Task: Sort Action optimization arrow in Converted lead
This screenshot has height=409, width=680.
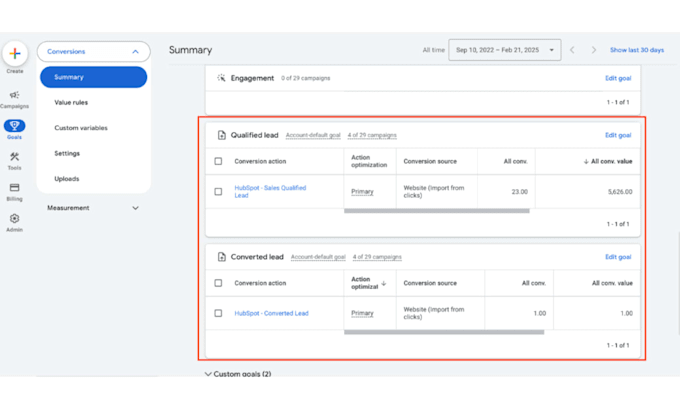Action: 384,283
